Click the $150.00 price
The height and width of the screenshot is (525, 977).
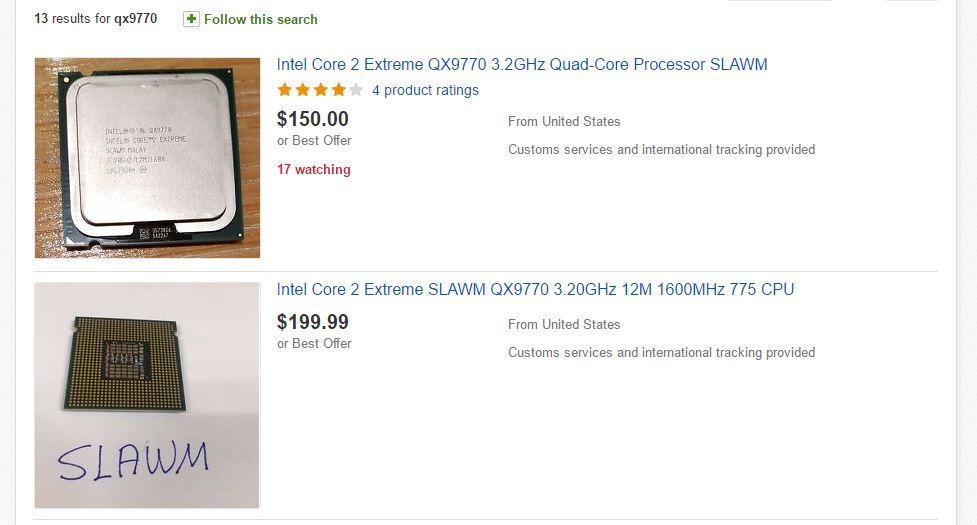click(313, 119)
